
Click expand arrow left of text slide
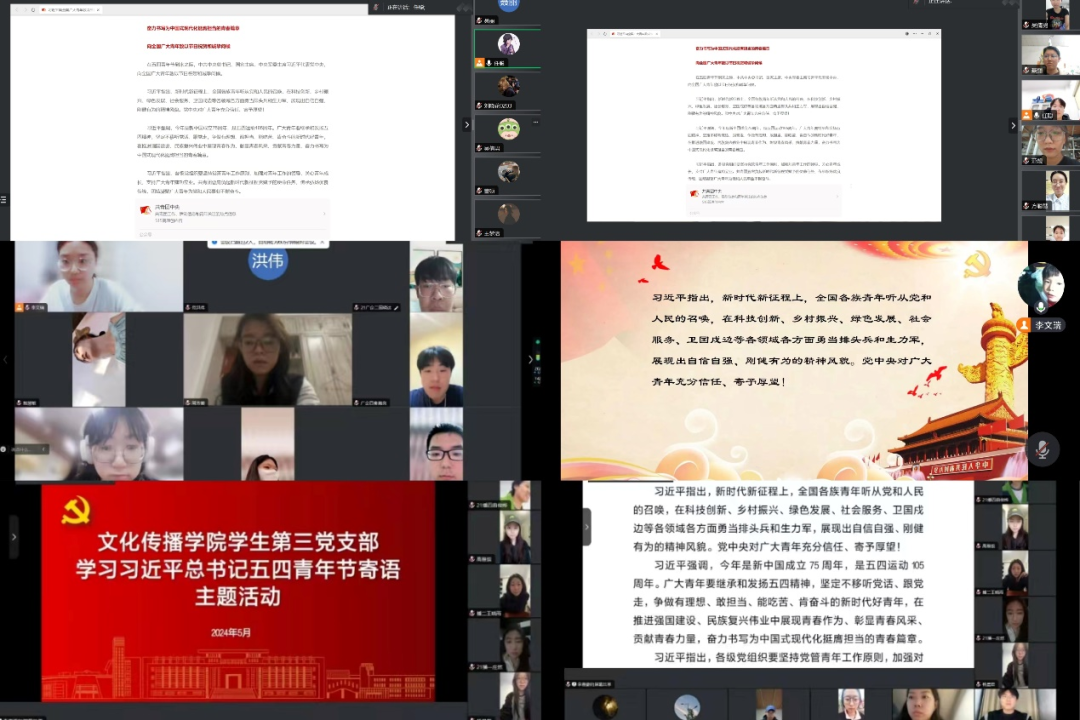coord(586,527)
